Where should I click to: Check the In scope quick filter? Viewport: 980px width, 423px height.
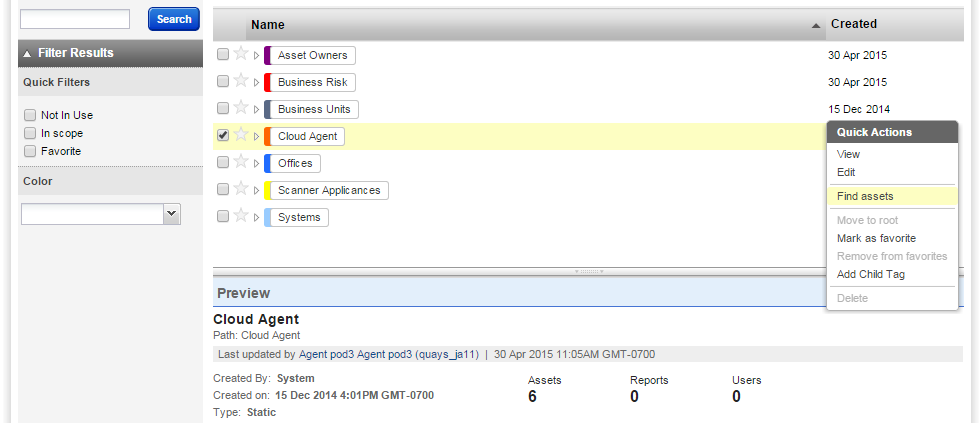coord(29,133)
